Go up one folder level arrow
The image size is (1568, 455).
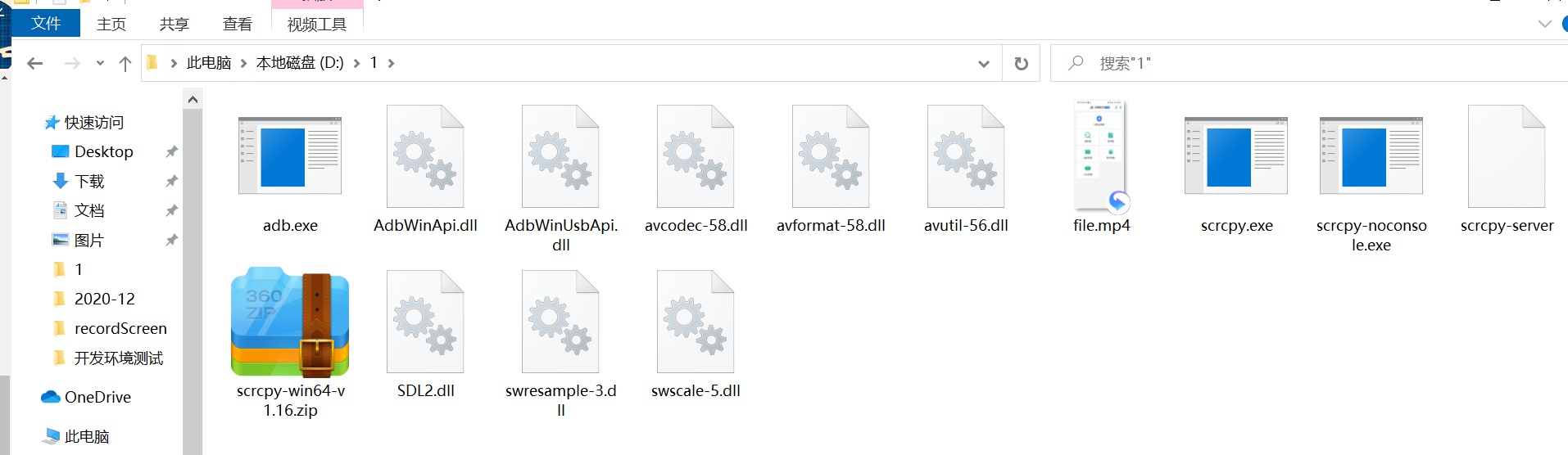tap(125, 63)
